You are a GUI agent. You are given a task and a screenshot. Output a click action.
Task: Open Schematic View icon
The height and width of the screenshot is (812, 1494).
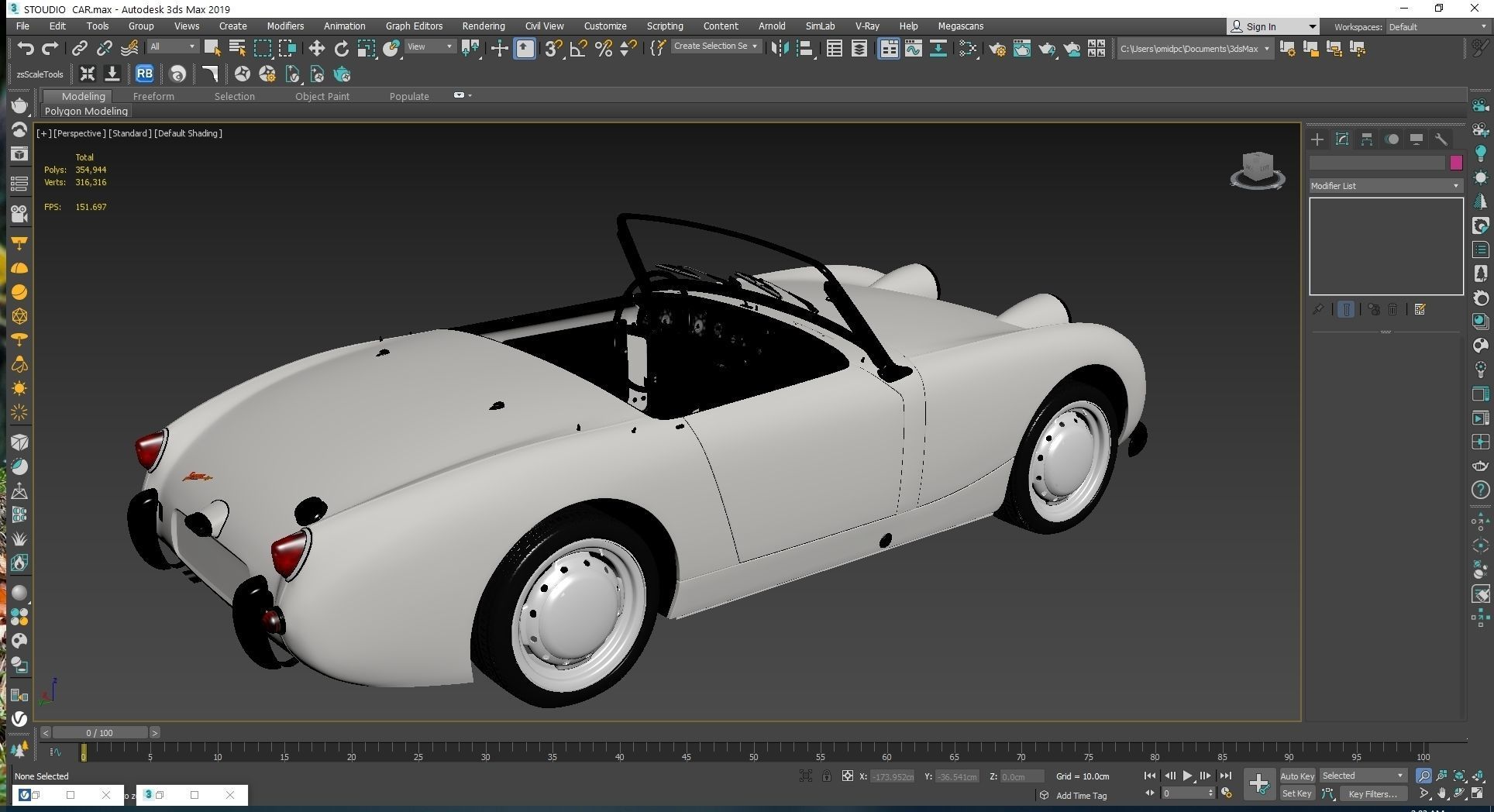click(x=938, y=49)
